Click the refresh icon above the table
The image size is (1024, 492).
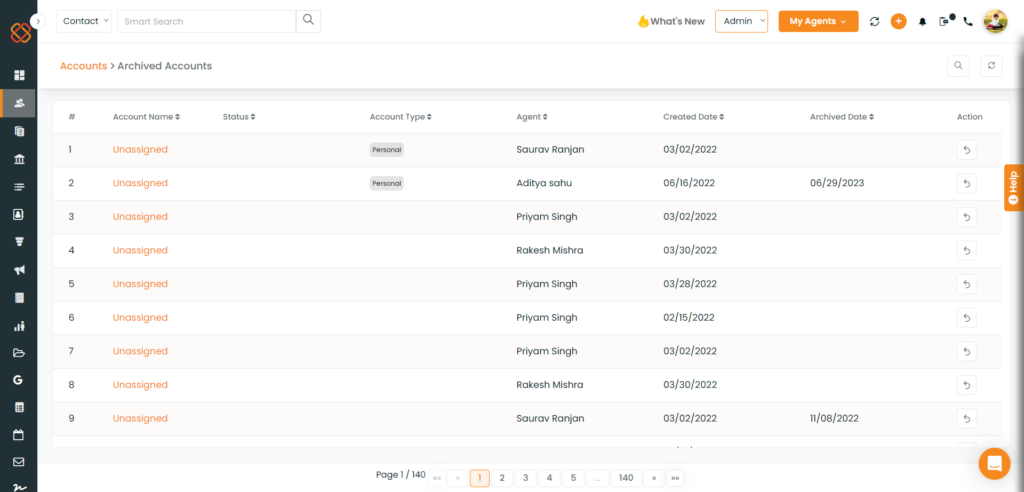pos(991,66)
